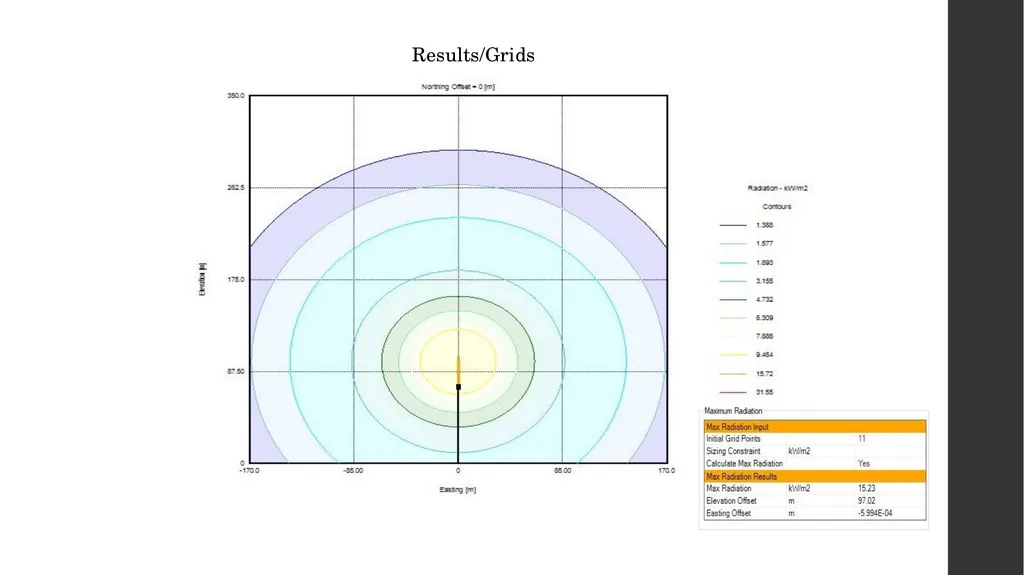
Task: Click the 3.155 legend value
Action: click(764, 281)
